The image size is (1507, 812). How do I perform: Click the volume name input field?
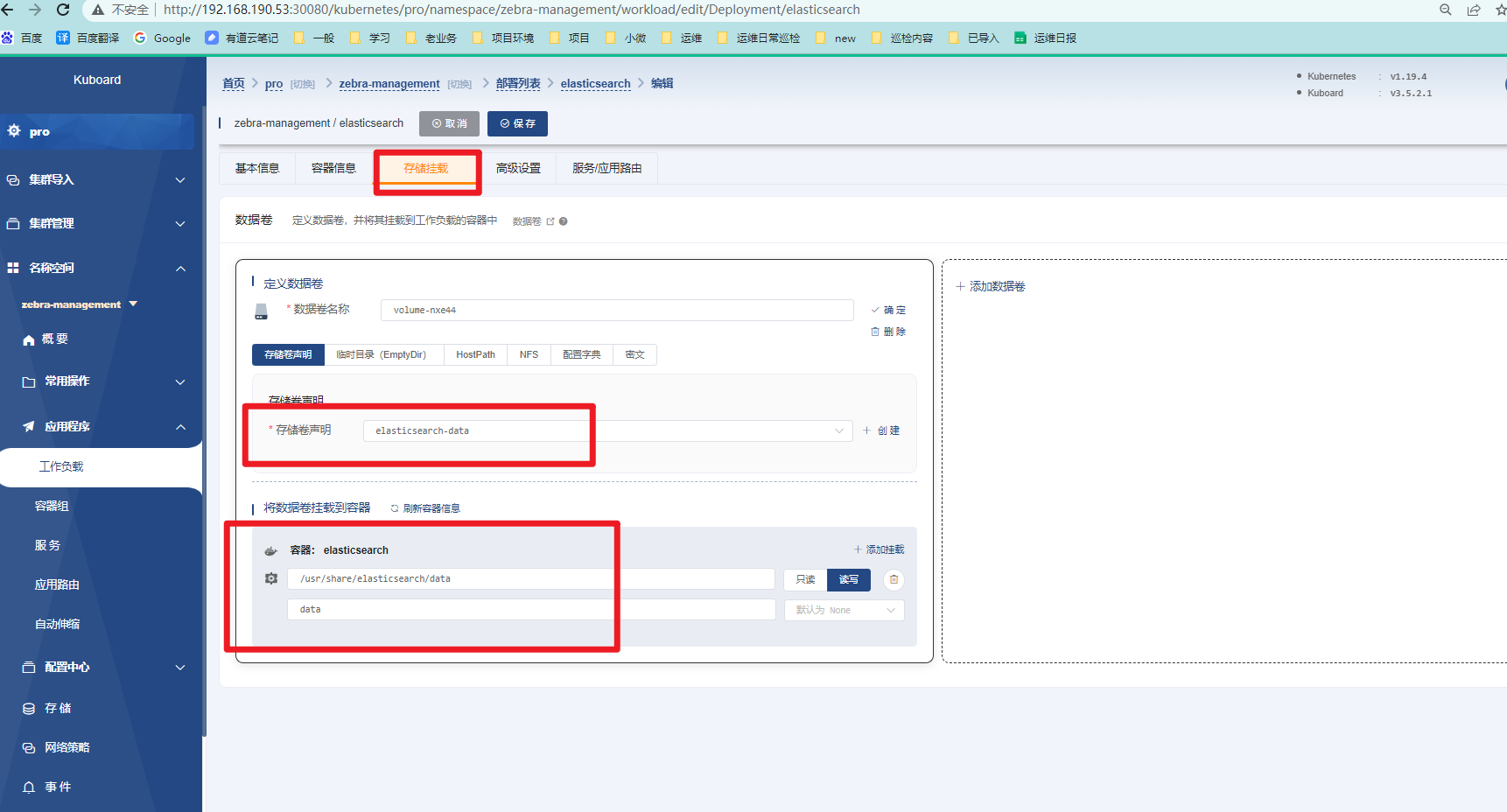pos(617,310)
